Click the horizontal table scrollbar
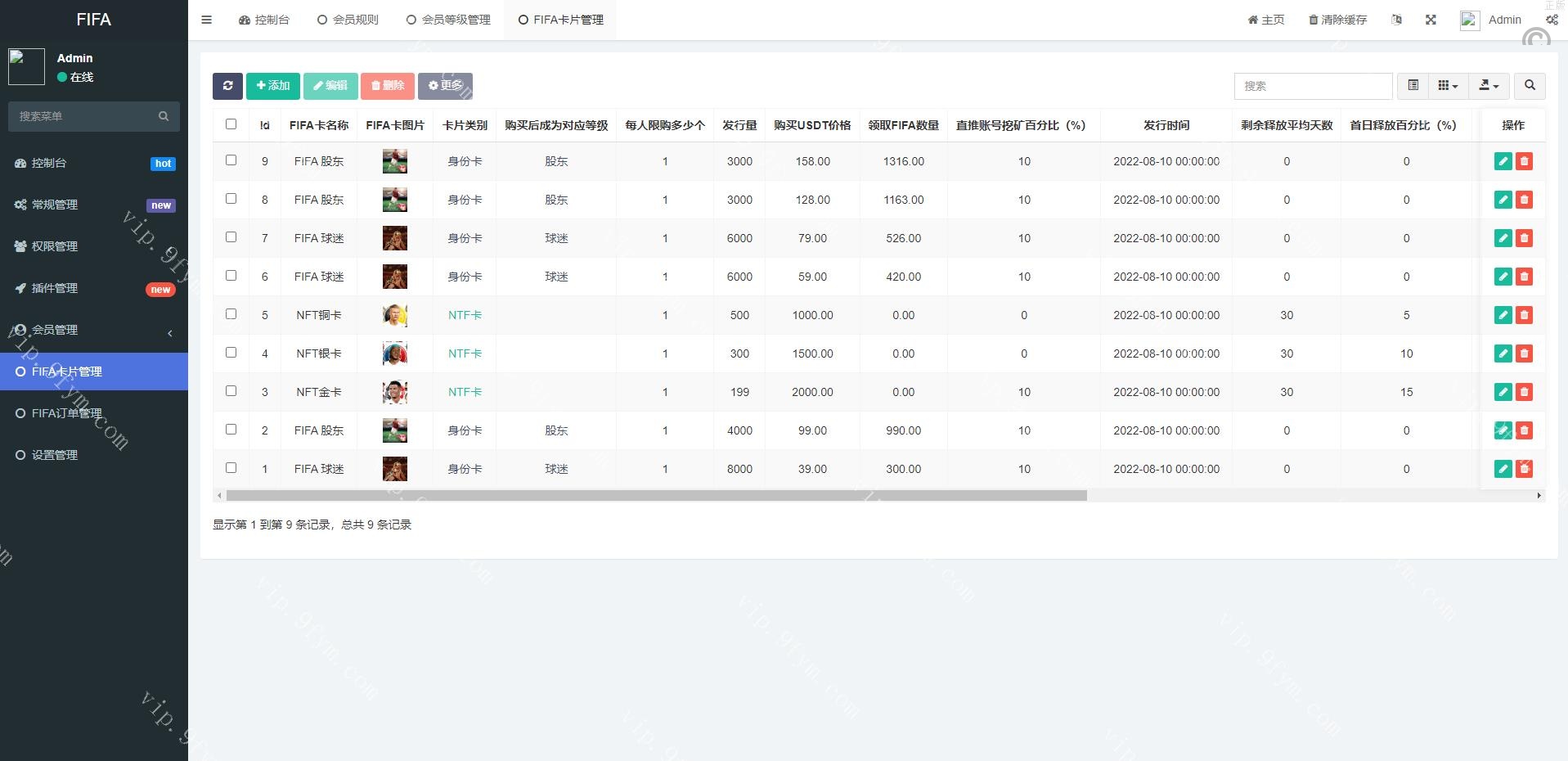The width and height of the screenshot is (1568, 761). click(x=656, y=496)
